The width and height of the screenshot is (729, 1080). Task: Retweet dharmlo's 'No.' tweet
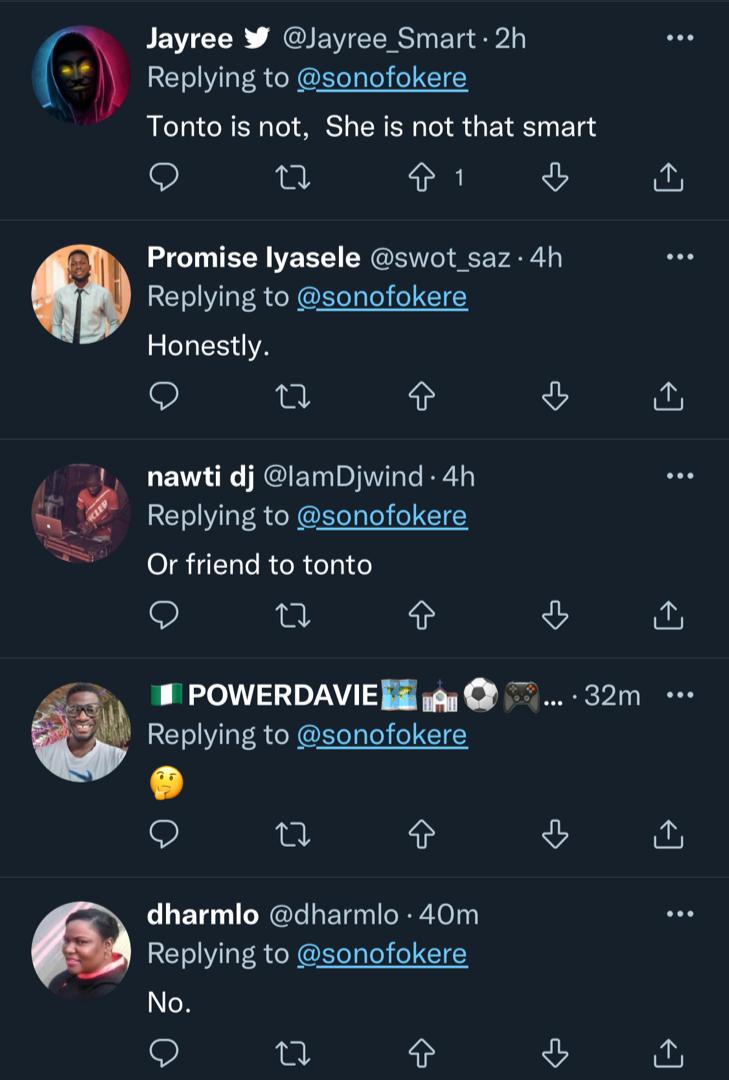coord(292,1051)
